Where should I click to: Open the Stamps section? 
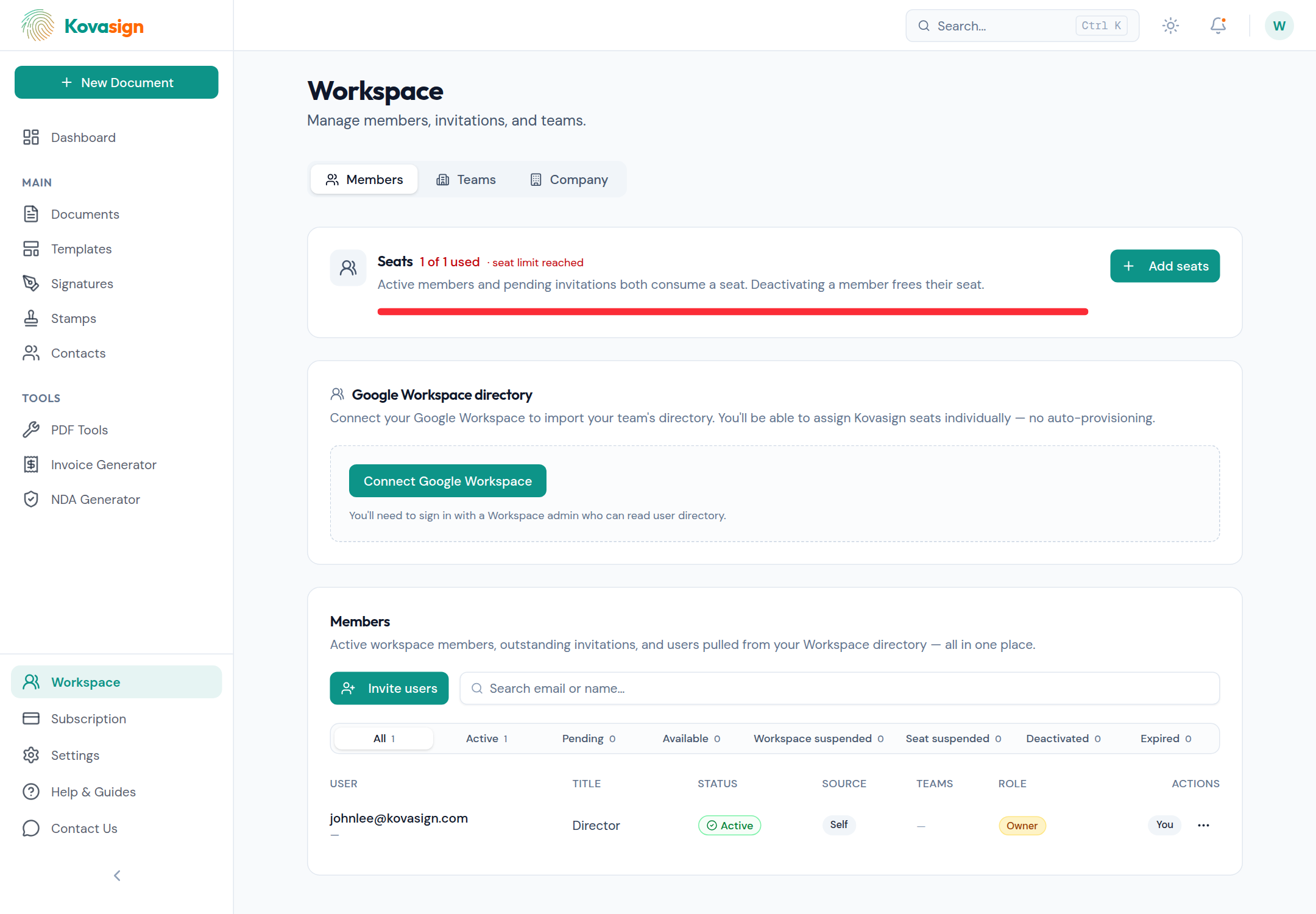116,319
